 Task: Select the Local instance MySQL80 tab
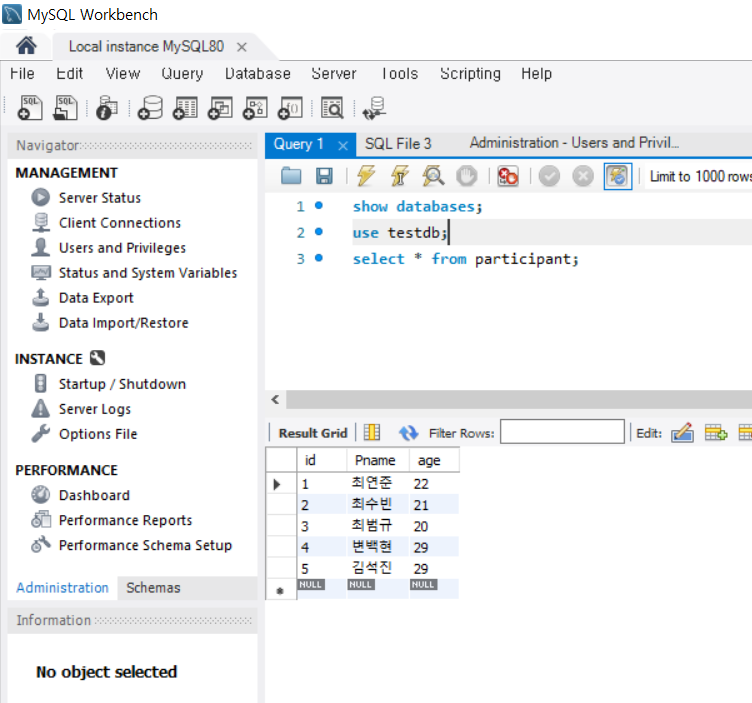pyautogui.click(x=146, y=47)
